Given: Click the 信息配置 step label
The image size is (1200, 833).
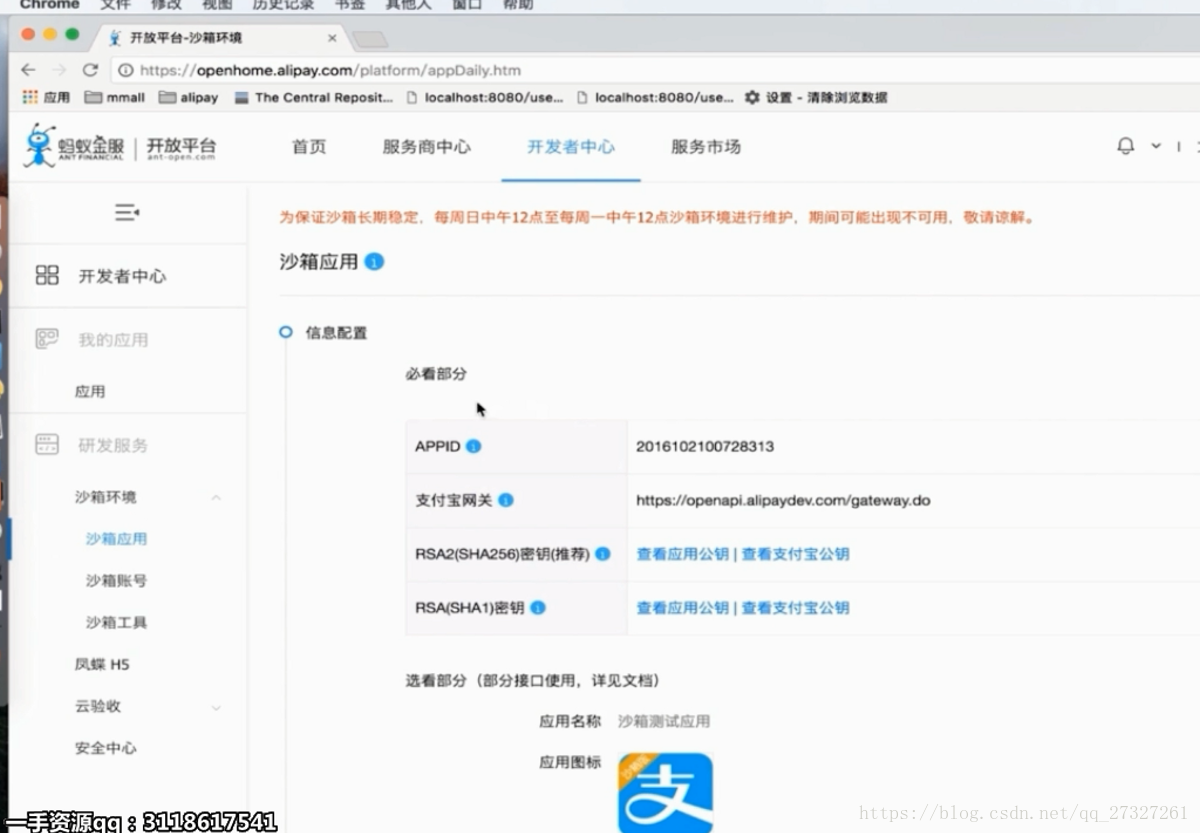Looking at the screenshot, I should (x=336, y=332).
